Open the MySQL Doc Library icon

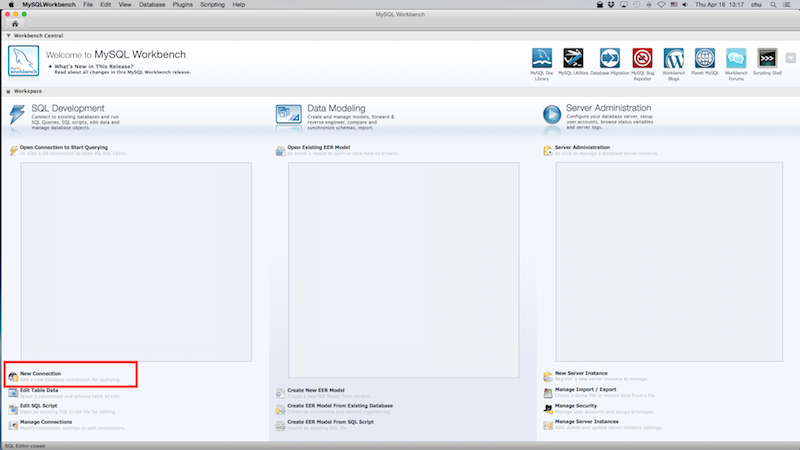pyautogui.click(x=541, y=58)
